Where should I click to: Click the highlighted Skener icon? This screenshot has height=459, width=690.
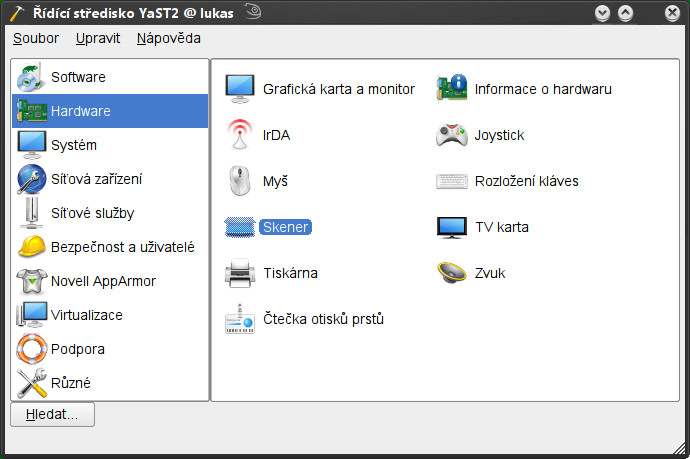240,227
